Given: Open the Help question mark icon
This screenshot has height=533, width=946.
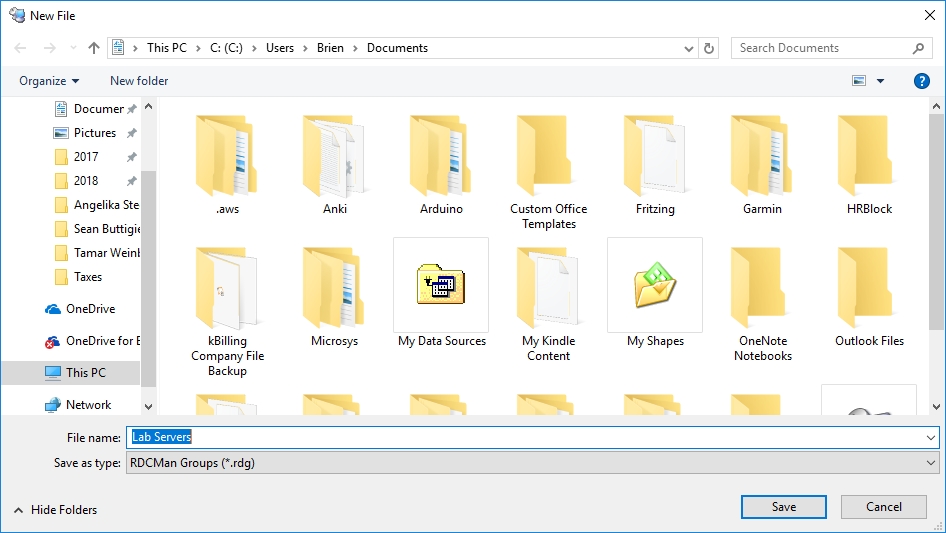Looking at the screenshot, I should [x=922, y=81].
